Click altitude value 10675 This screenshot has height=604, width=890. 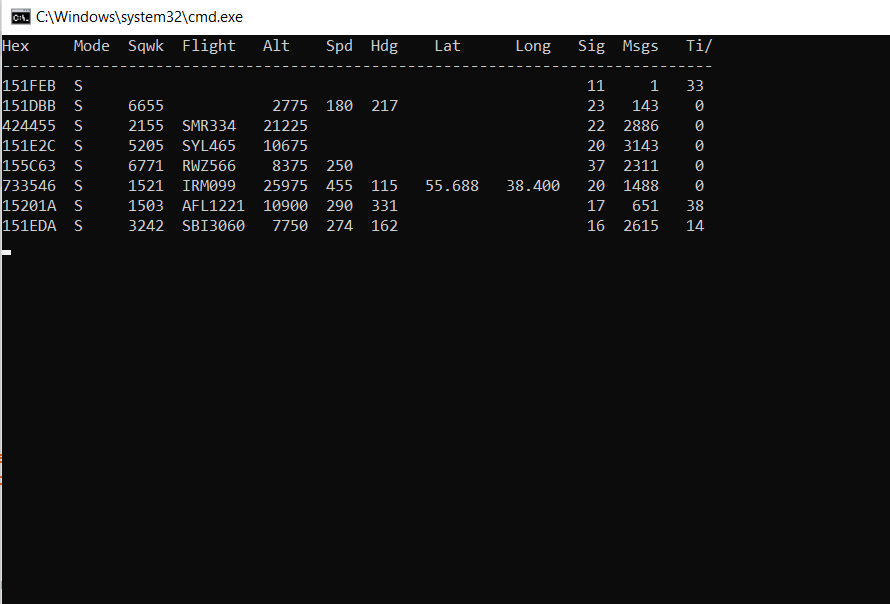click(286, 146)
